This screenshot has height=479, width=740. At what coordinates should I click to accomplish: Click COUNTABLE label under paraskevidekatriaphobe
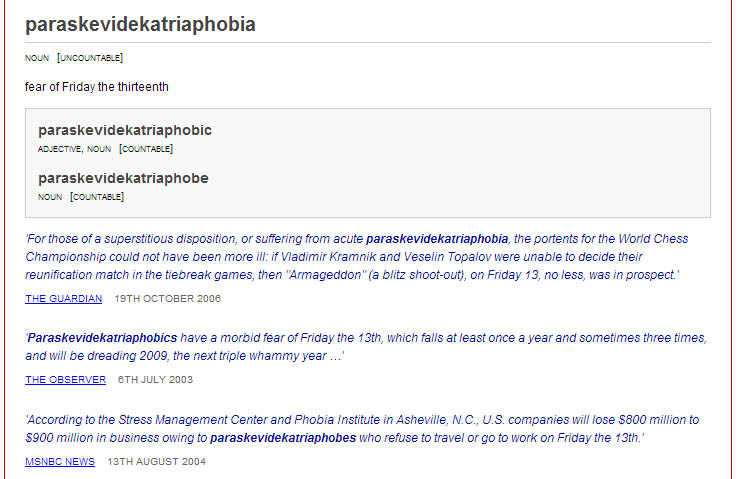[x=97, y=197]
